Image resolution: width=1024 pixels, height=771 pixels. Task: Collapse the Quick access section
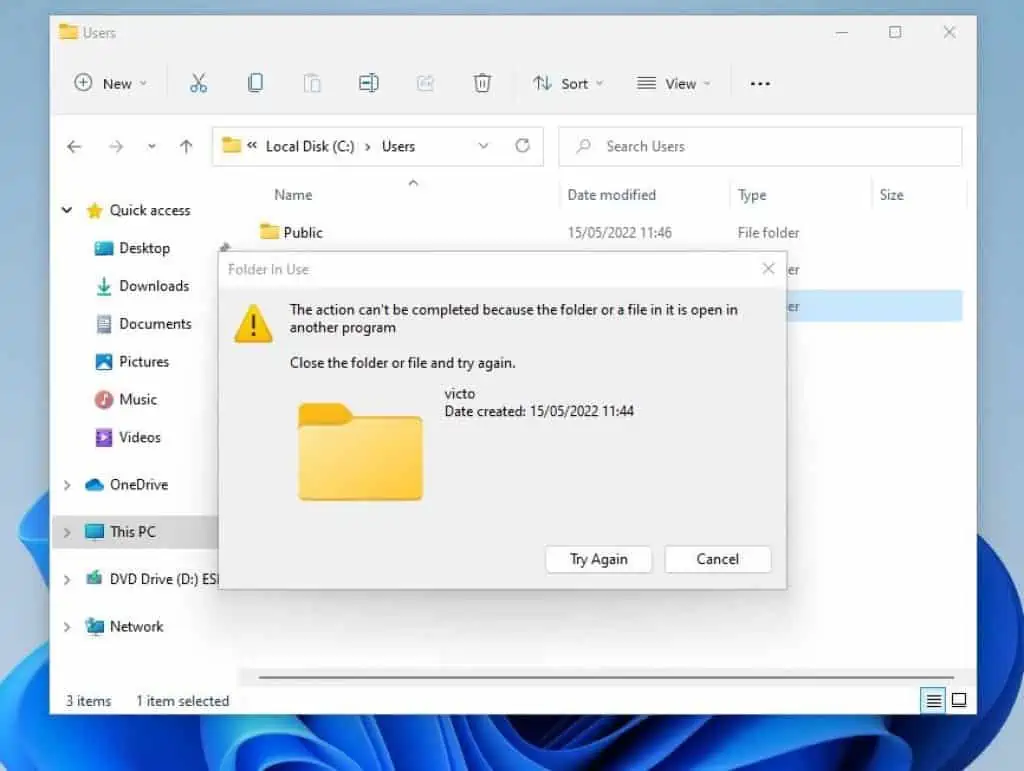coord(67,210)
